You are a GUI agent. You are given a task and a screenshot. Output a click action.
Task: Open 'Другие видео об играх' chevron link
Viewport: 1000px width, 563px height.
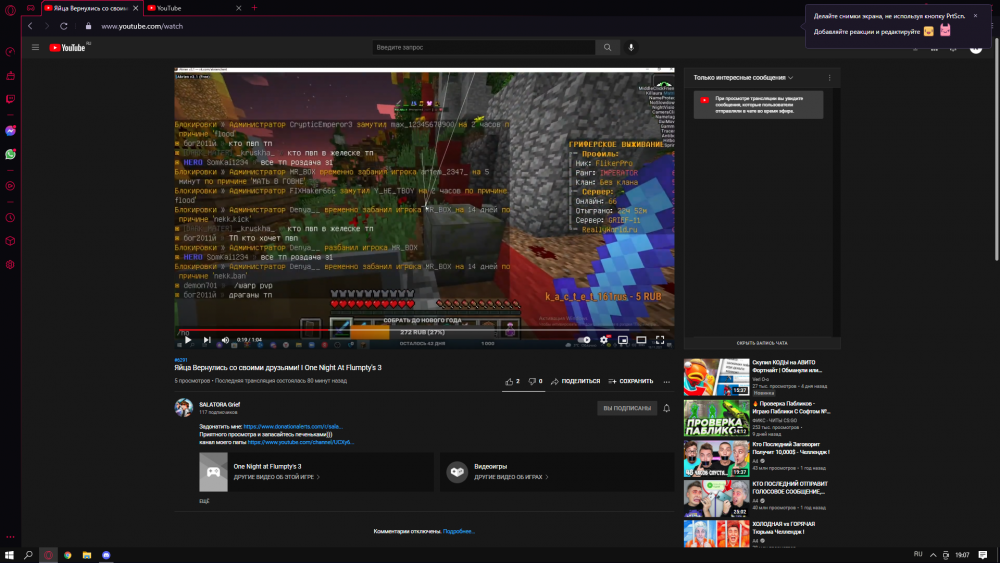(x=511, y=477)
